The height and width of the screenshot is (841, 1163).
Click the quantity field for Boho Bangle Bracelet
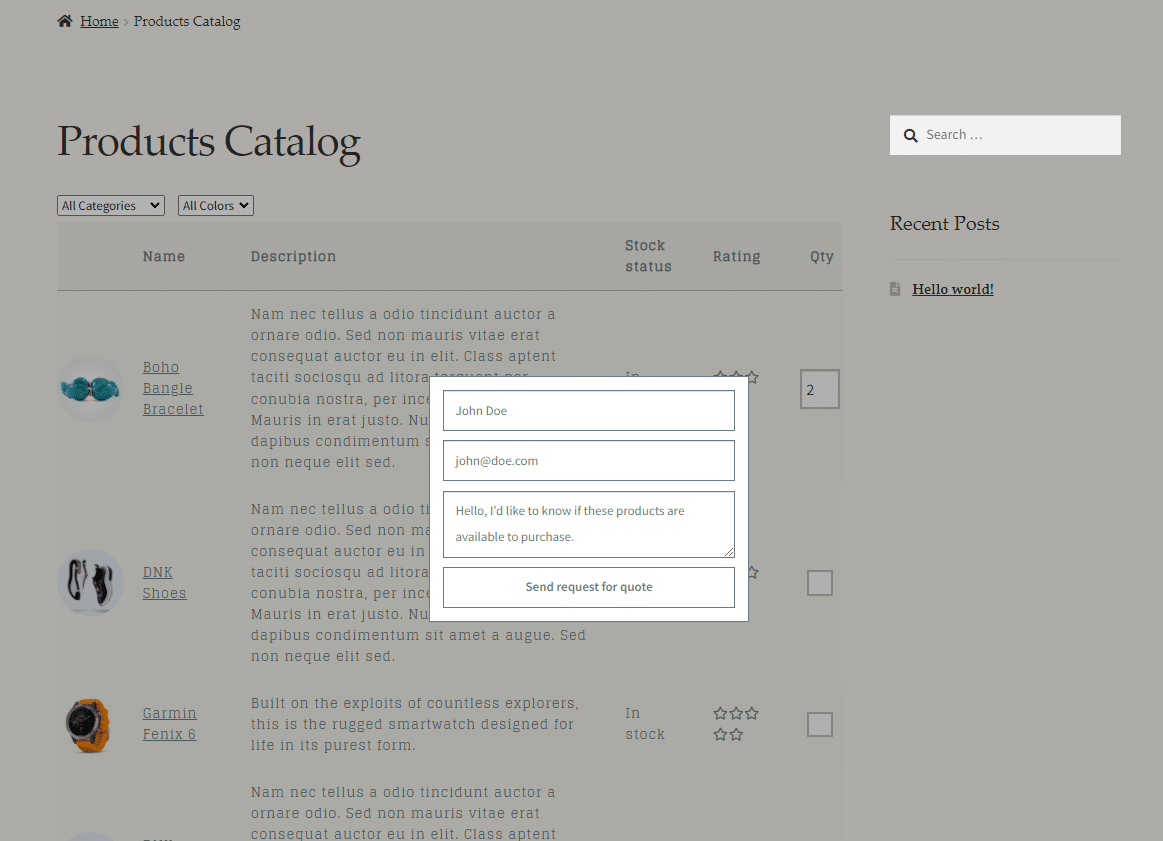(x=820, y=389)
